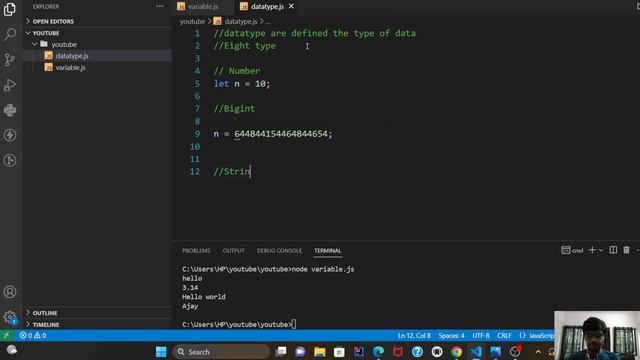Click the cmd terminal profile icon
640x360 pixels.
tap(572, 250)
